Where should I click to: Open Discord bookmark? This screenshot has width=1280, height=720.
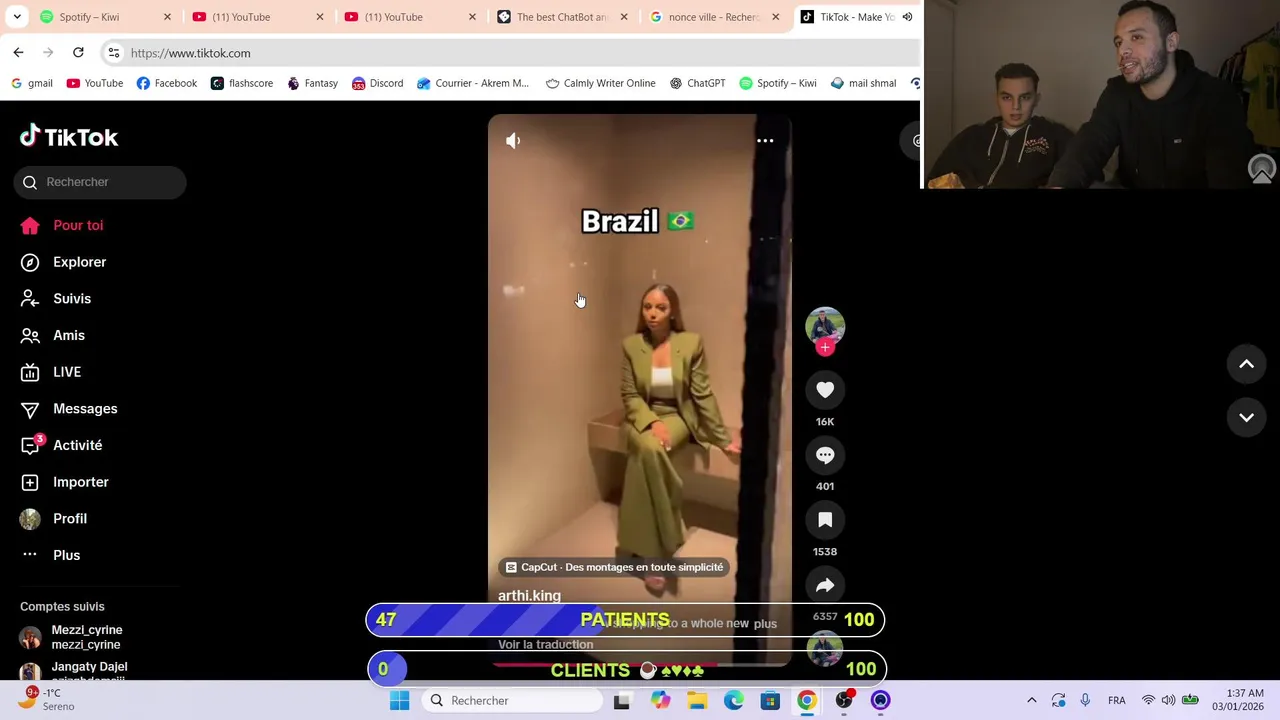[377, 83]
